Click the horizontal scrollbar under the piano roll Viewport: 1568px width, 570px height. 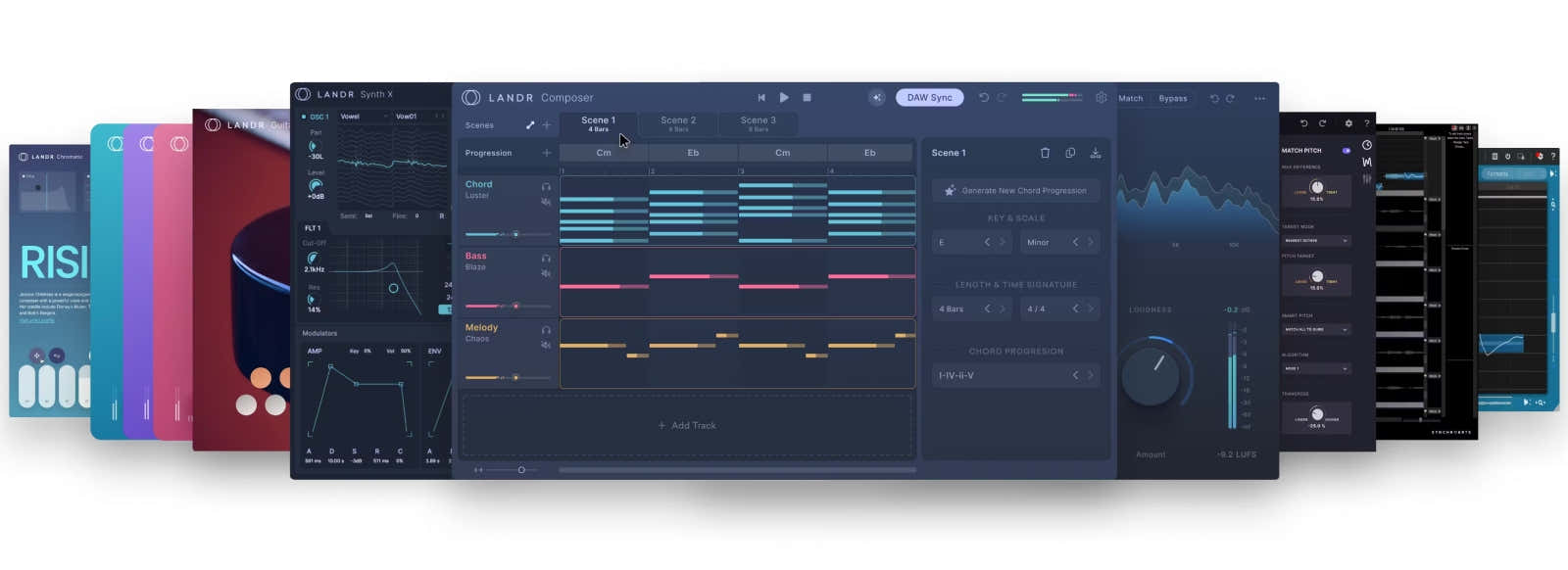pyautogui.click(x=737, y=470)
